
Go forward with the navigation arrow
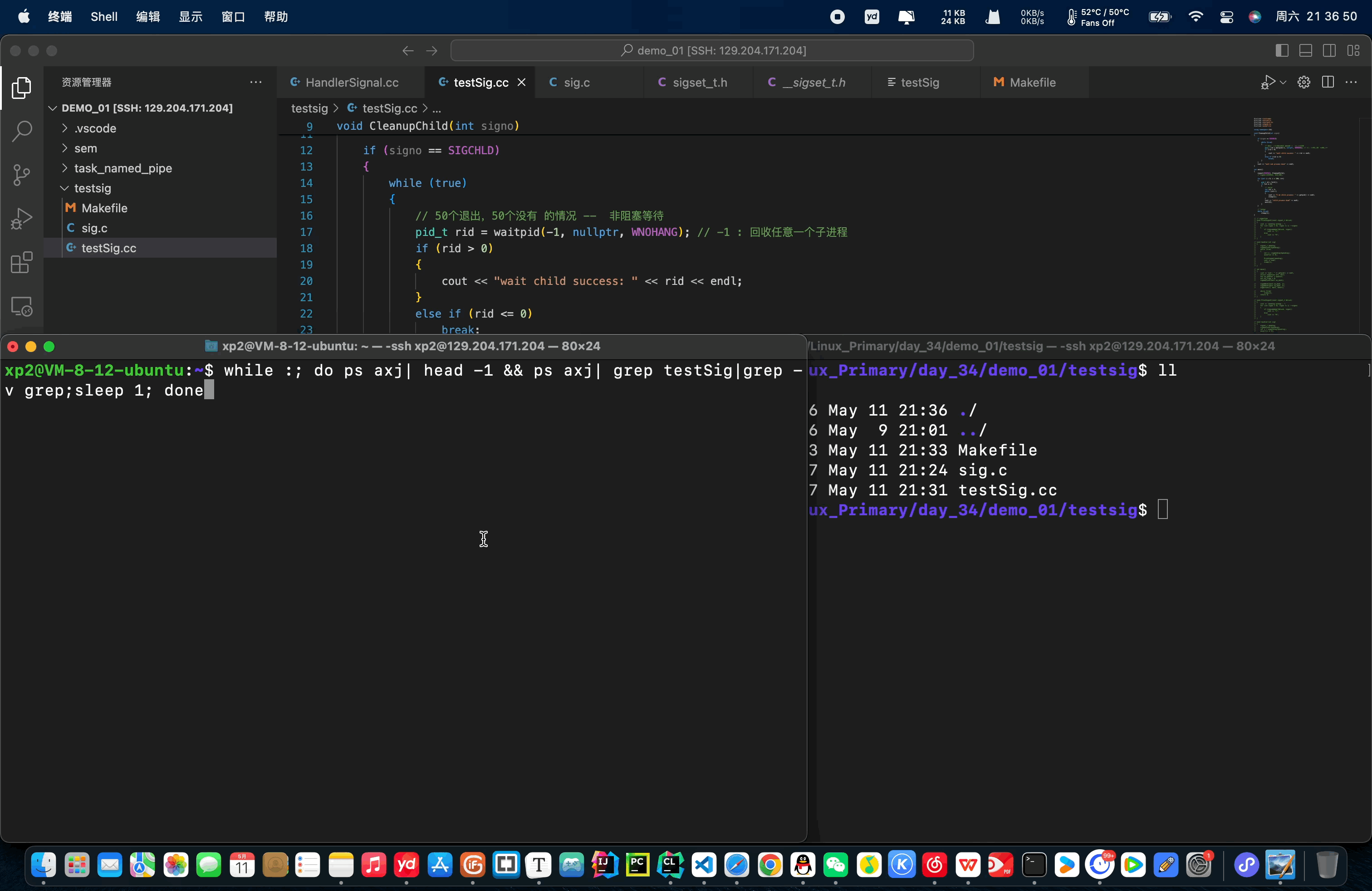[432, 51]
